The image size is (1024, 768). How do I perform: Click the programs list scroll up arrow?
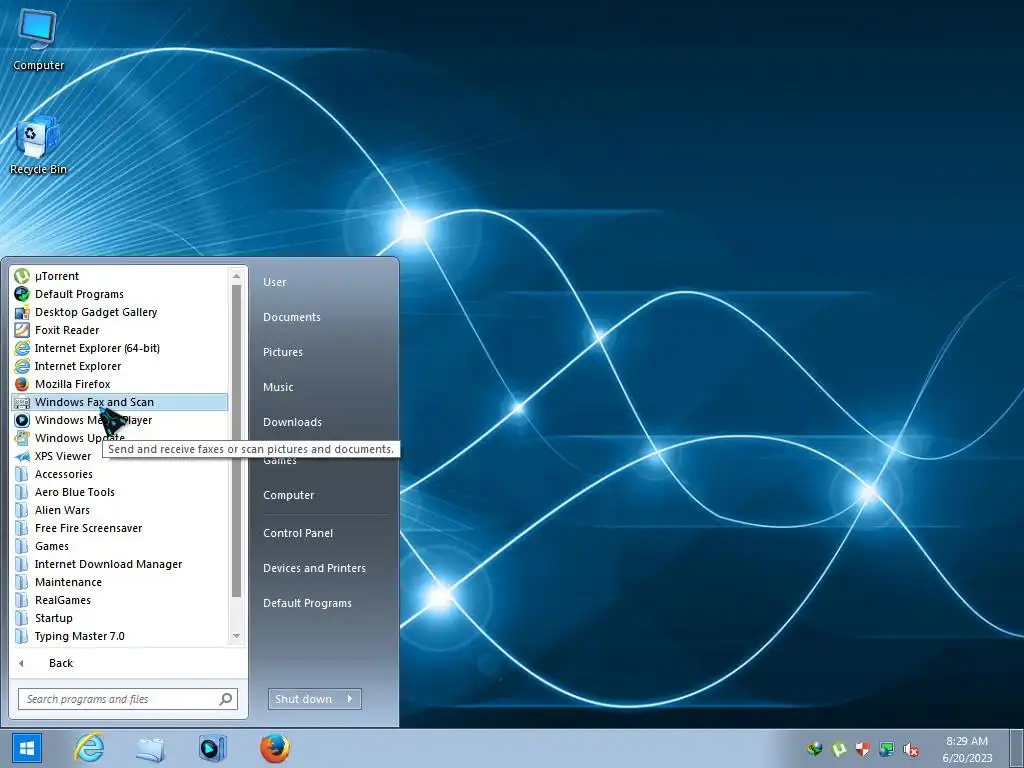[x=236, y=276]
